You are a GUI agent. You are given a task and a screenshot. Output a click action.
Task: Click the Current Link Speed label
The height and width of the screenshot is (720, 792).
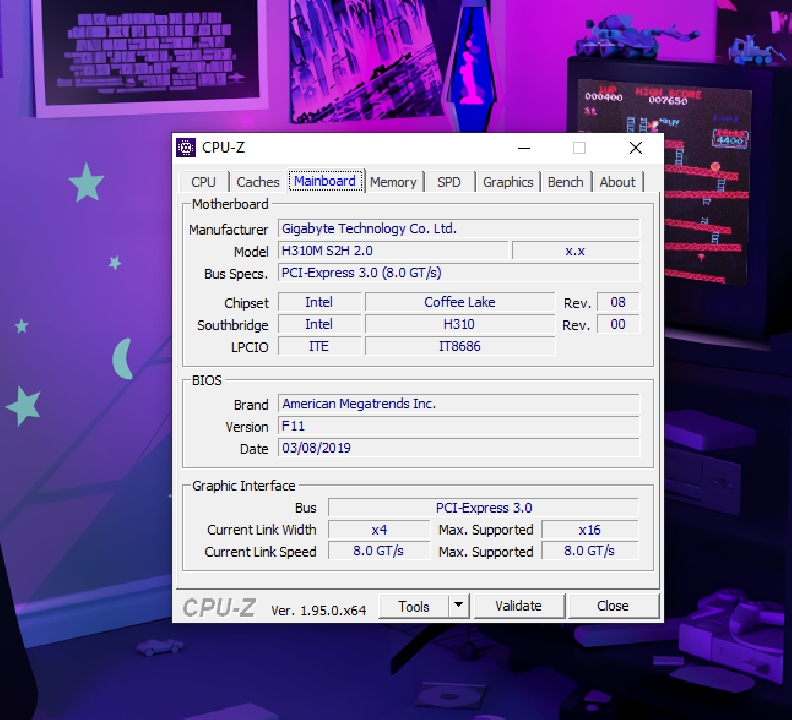point(261,552)
